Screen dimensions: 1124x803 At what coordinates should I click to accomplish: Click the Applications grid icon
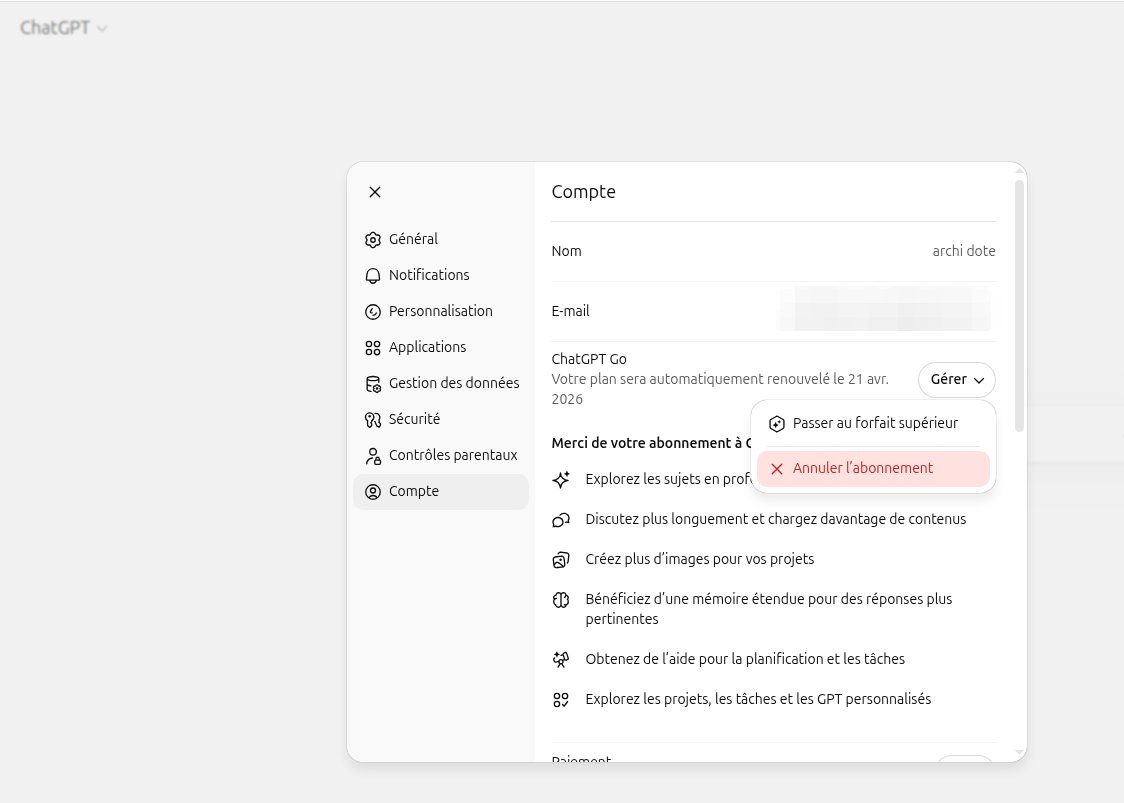click(x=373, y=348)
